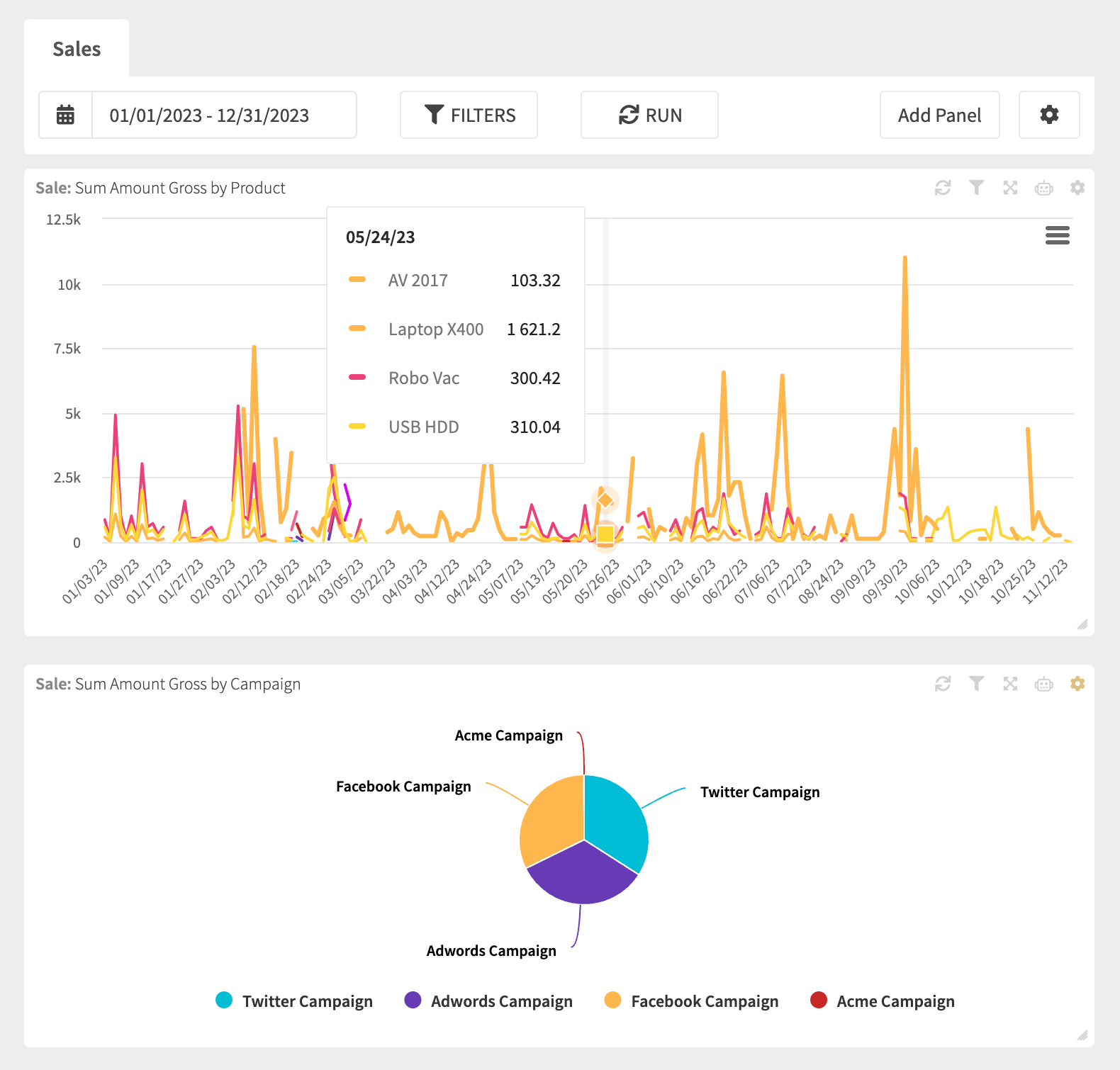
Task: Open by Product panel settings gear
Action: click(x=1077, y=188)
